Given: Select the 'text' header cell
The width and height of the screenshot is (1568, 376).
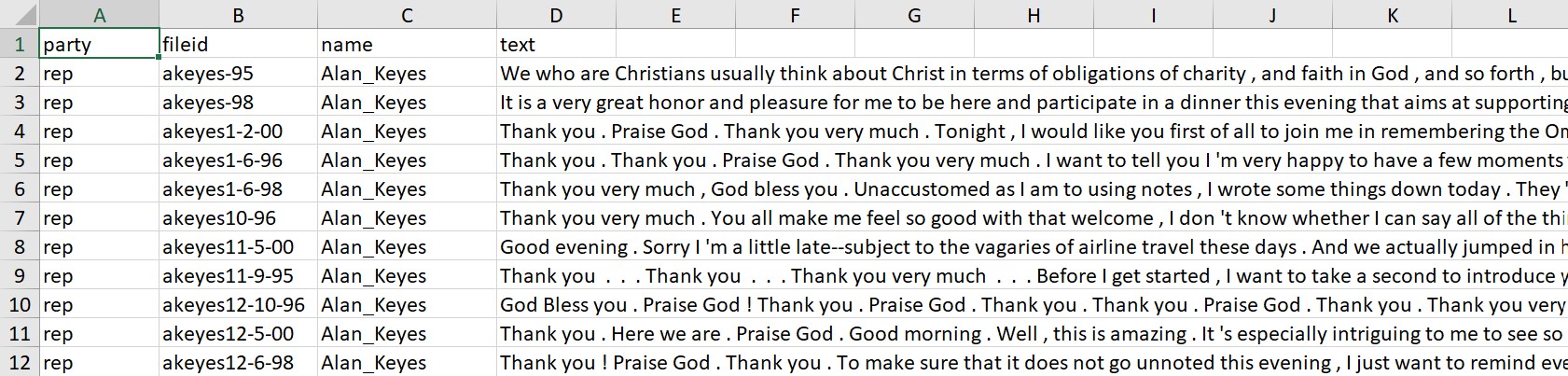Looking at the screenshot, I should pyautogui.click(x=556, y=44).
